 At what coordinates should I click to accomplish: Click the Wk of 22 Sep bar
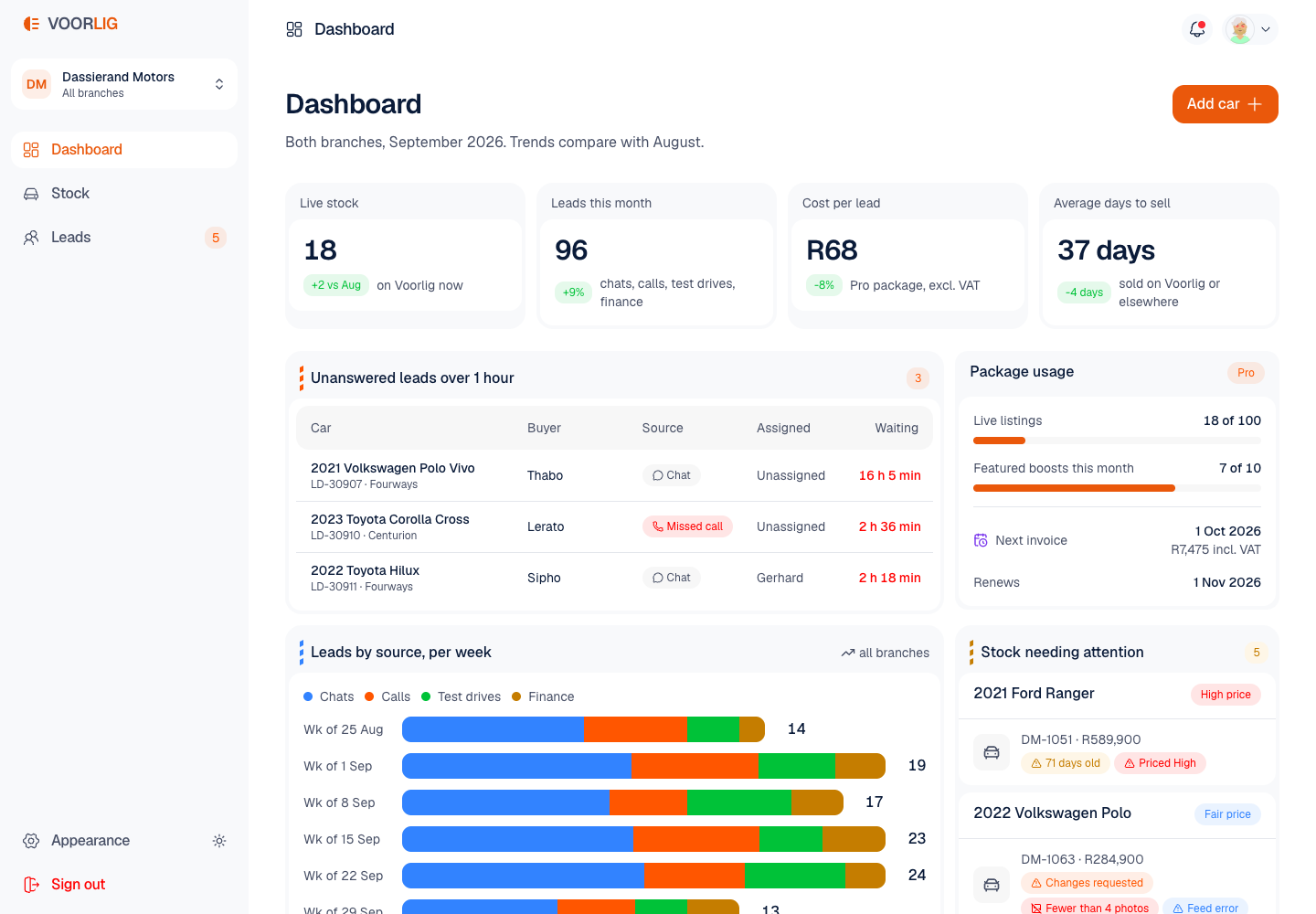pyautogui.click(x=643, y=876)
